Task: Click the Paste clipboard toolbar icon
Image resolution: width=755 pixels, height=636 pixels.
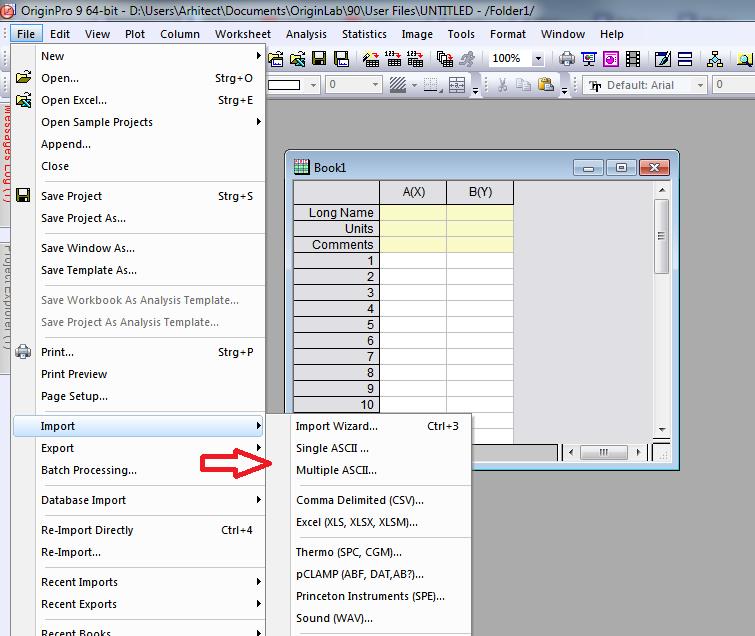Action: [545, 85]
